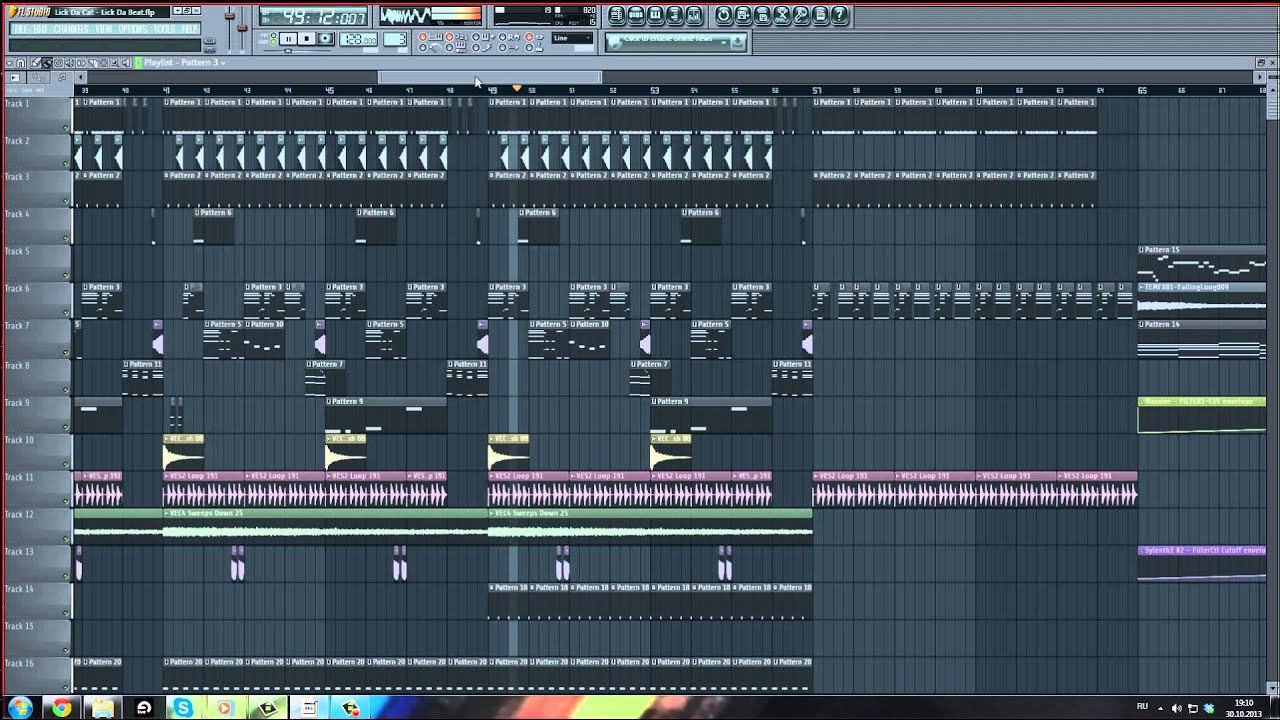Open the Piano Roll shortcut button
Screen dimensions: 1280x720
point(655,15)
